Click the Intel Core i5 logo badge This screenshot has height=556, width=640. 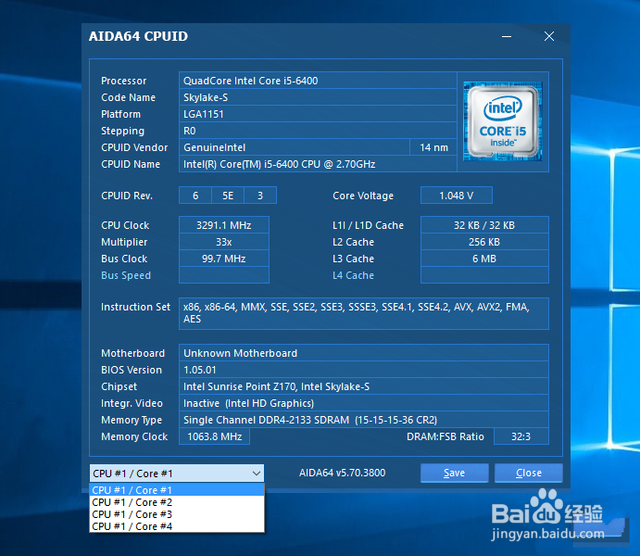tap(502, 121)
